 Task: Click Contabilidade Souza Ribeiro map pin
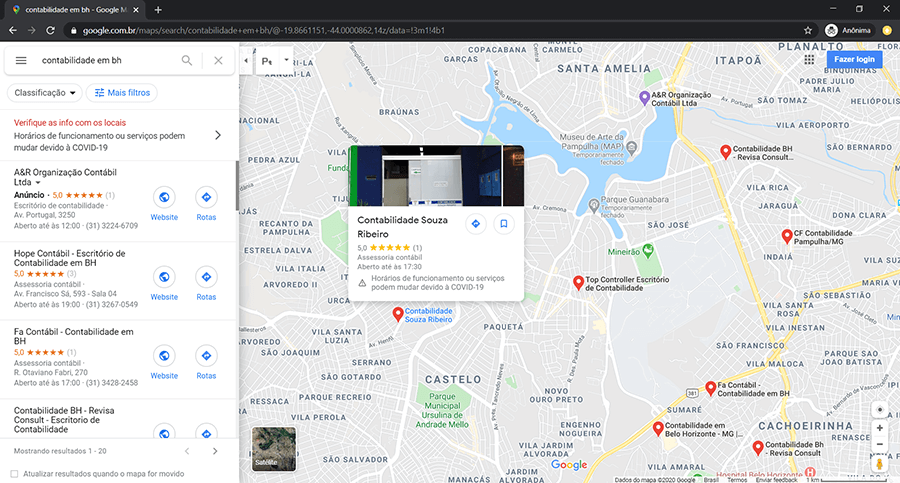[x=397, y=314]
